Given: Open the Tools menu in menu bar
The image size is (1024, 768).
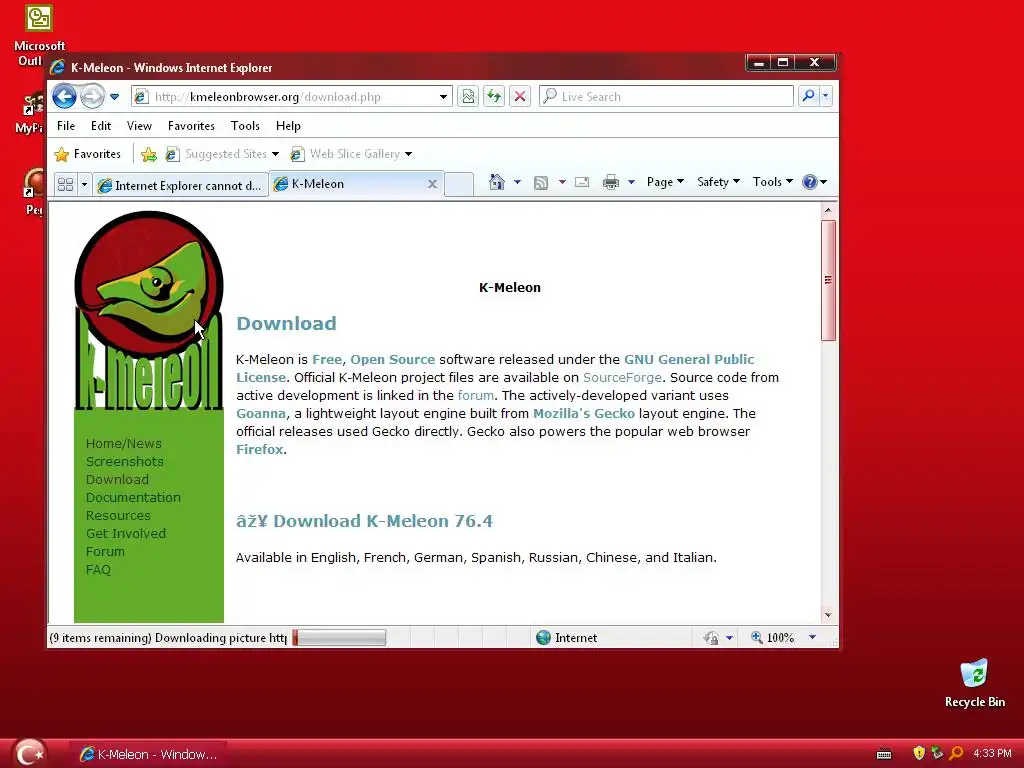Looking at the screenshot, I should click(x=245, y=125).
